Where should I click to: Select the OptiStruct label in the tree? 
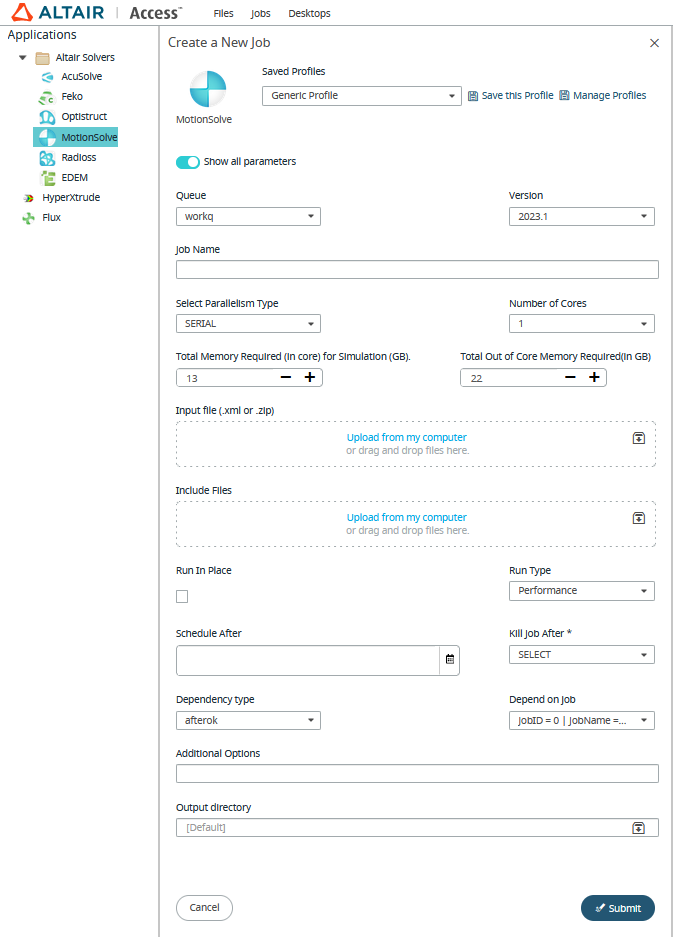84,117
